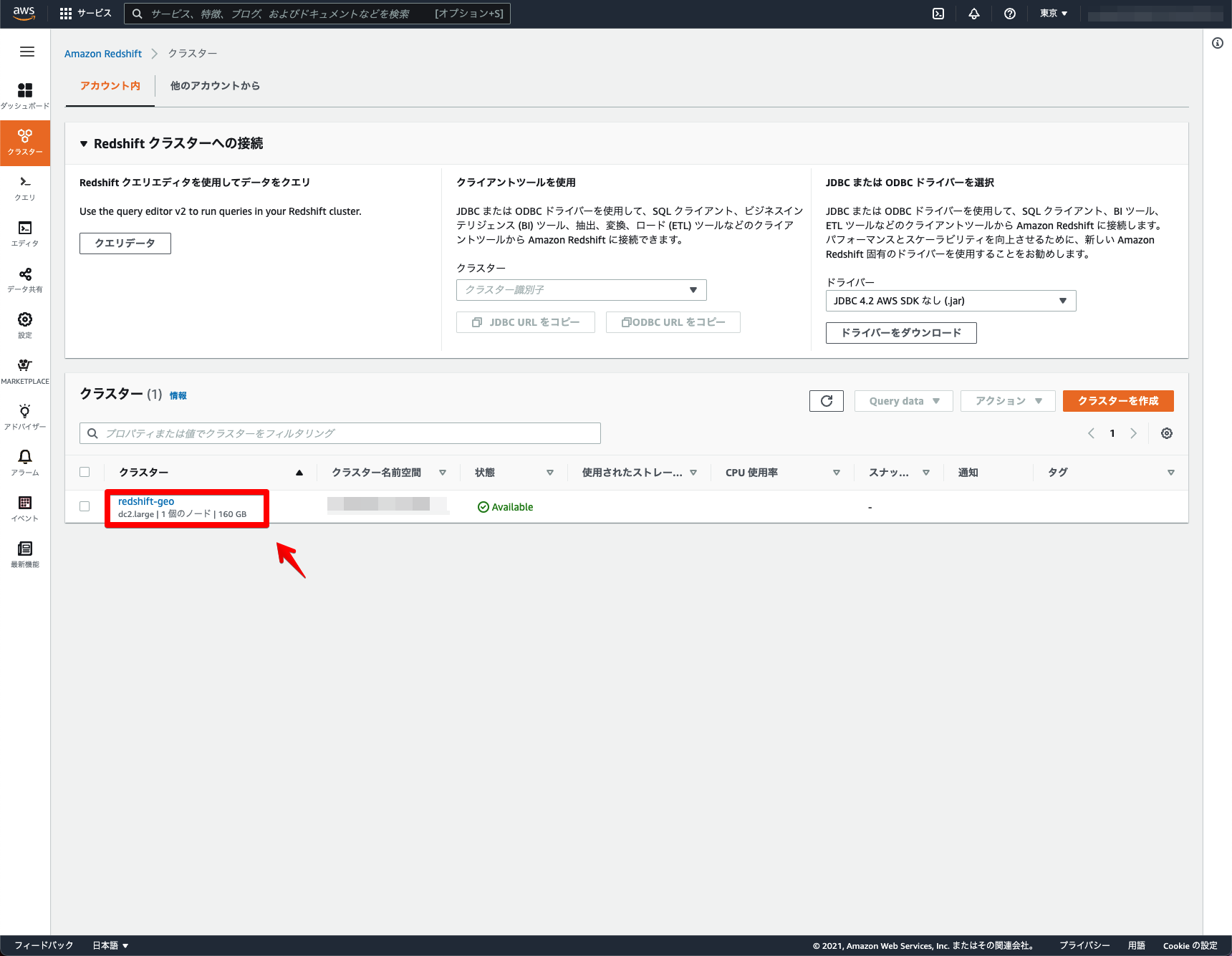Open the redshift-geo cluster link
The width and height of the screenshot is (1232, 956).
coord(146,501)
